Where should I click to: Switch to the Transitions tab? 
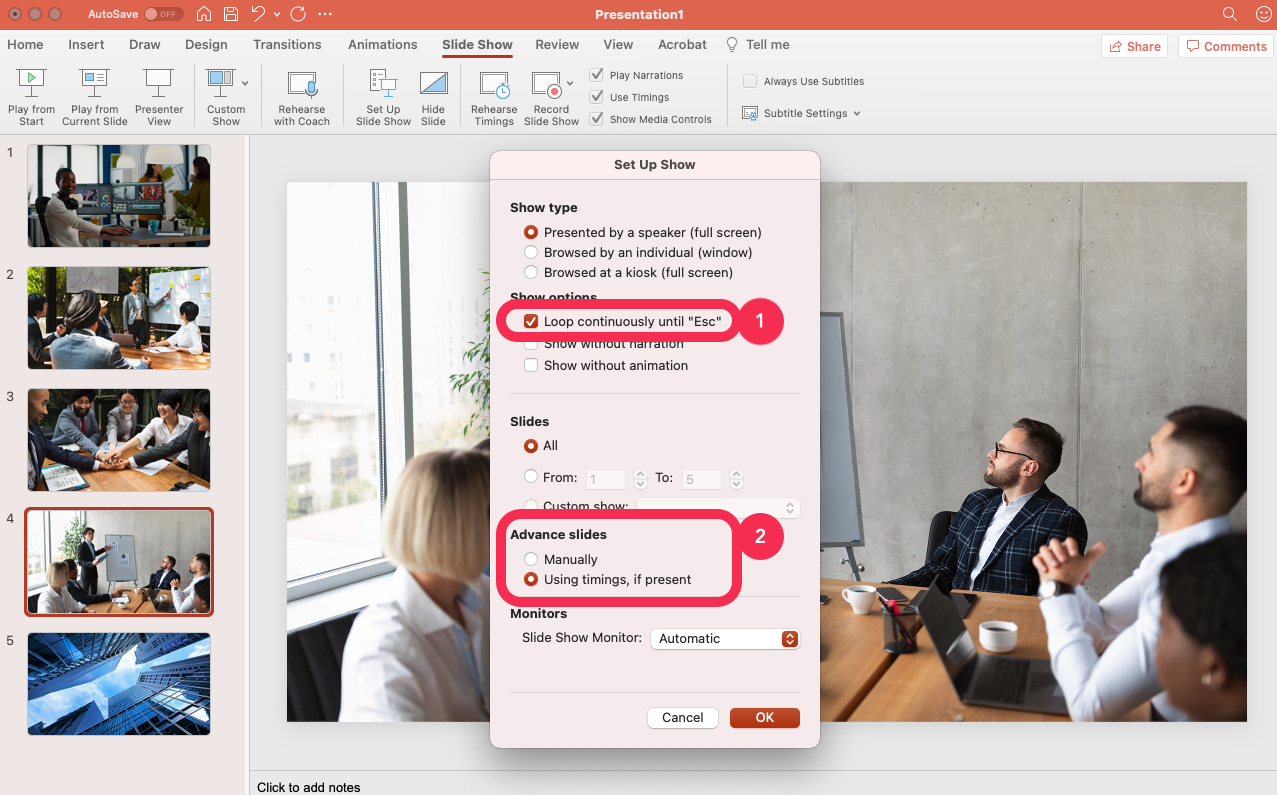point(287,44)
